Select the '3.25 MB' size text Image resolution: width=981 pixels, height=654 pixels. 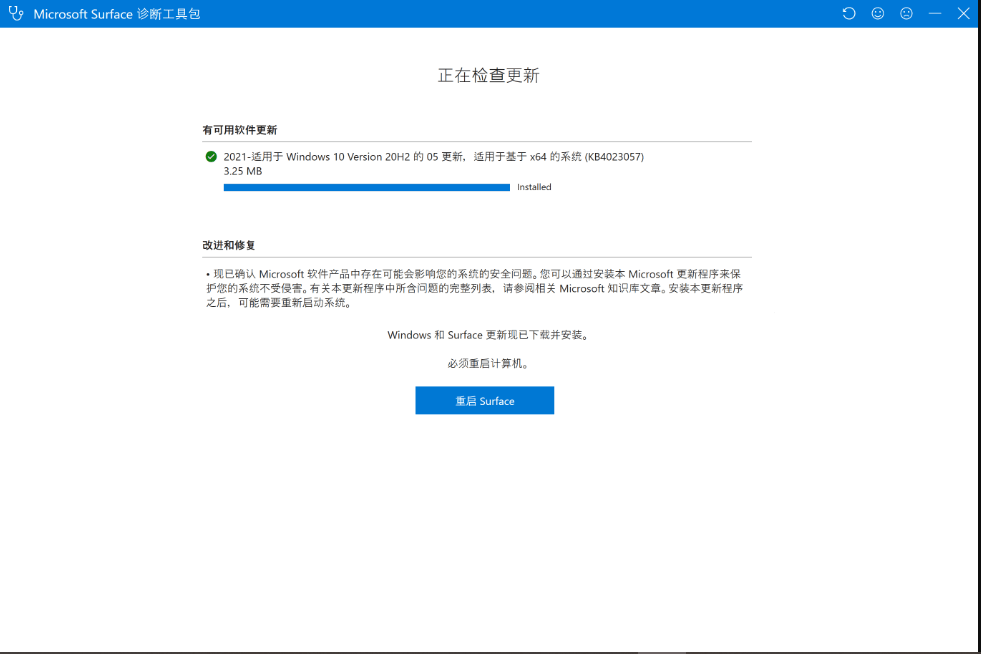(x=243, y=171)
